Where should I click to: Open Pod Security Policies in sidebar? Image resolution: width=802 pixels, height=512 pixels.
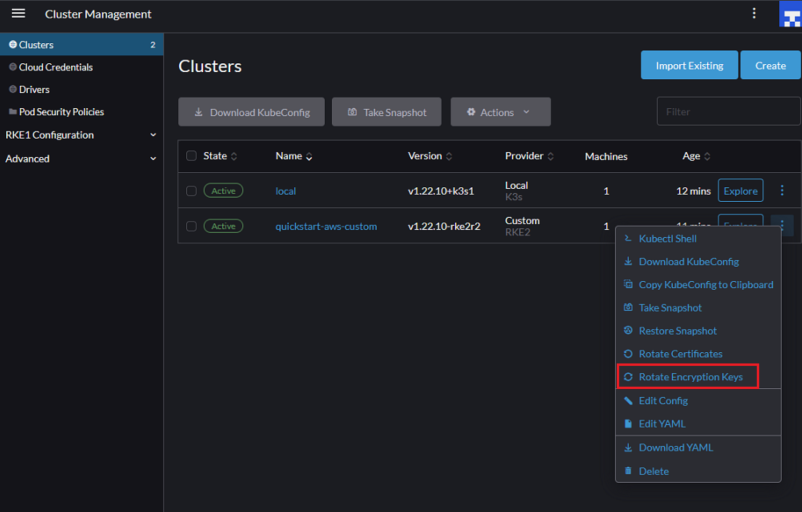click(61, 112)
